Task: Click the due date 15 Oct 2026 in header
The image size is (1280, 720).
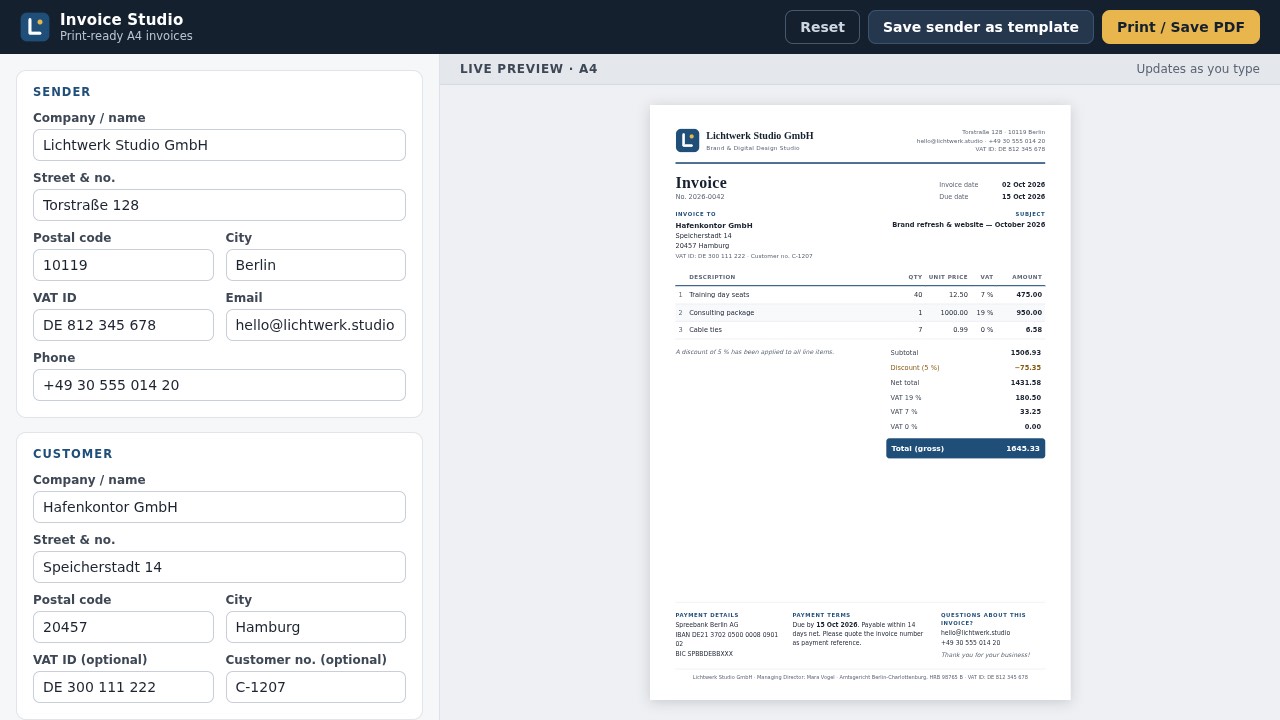Action: pos(1023,197)
